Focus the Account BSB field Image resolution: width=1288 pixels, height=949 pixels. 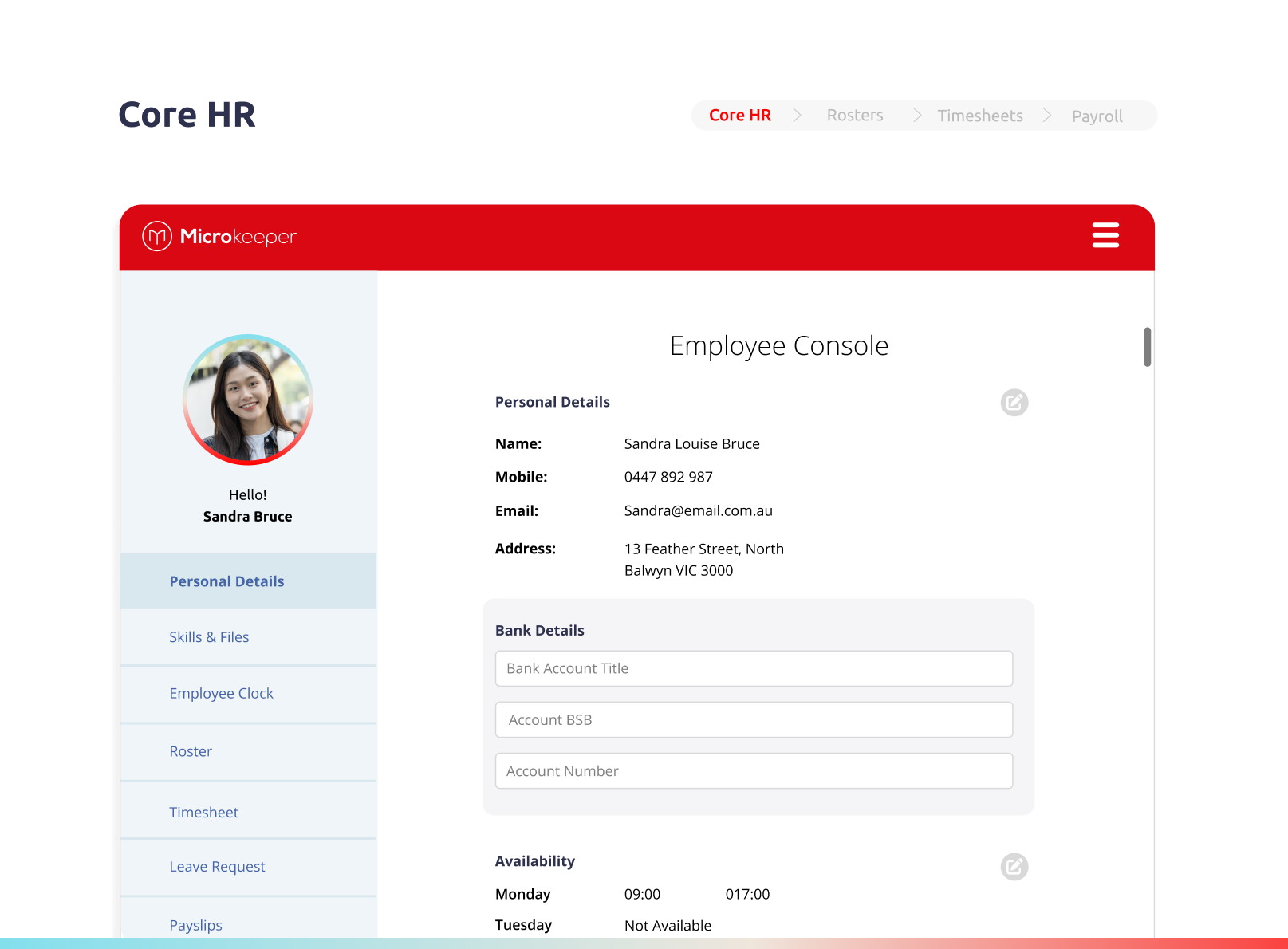[x=754, y=720]
